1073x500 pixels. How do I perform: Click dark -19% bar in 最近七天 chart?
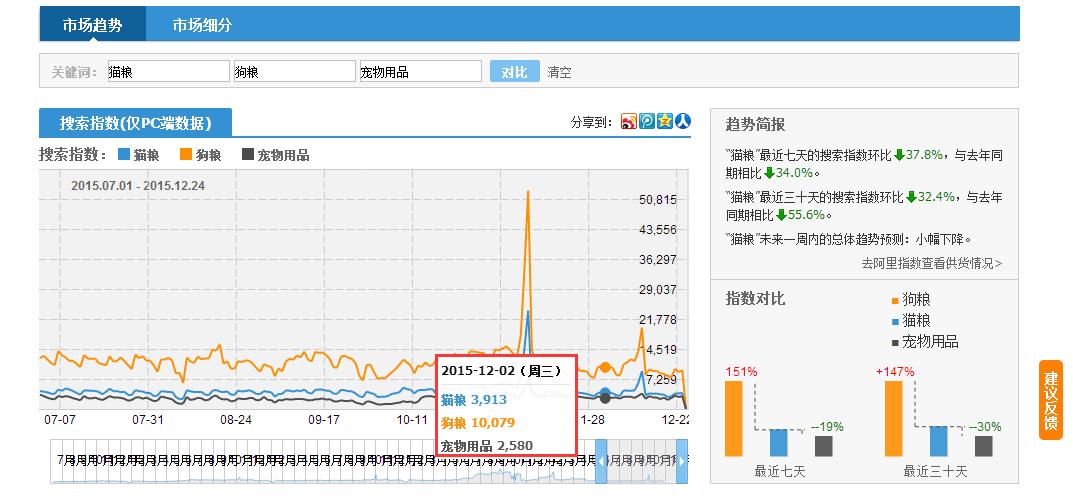click(824, 446)
